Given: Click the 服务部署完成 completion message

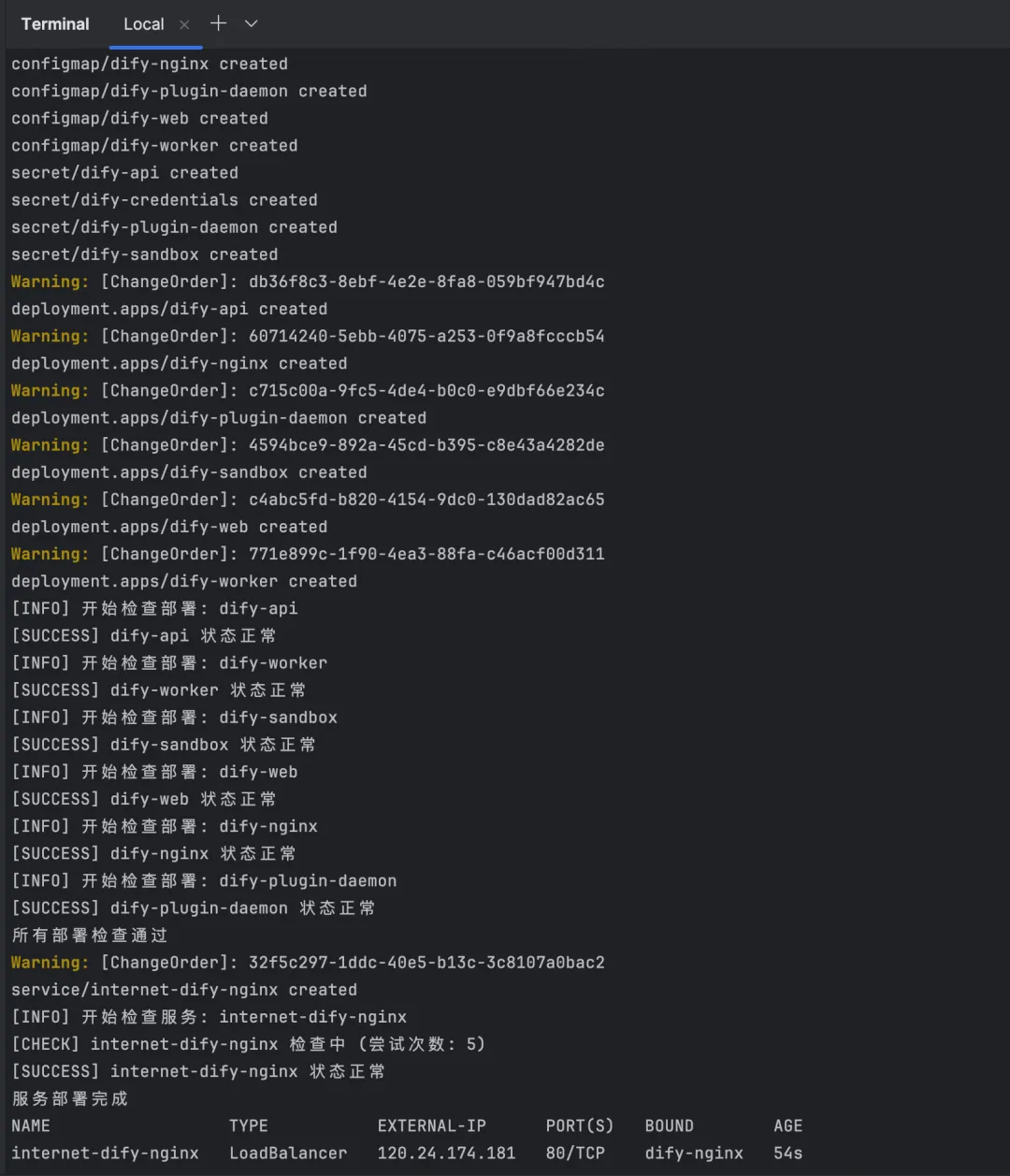Looking at the screenshot, I should tap(70, 1098).
